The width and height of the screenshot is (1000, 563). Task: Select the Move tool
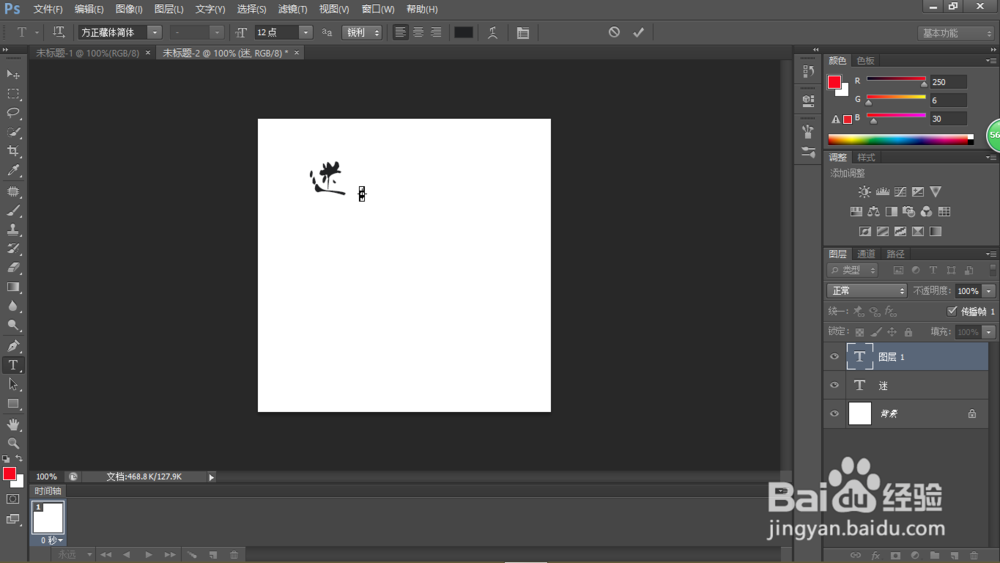13,75
